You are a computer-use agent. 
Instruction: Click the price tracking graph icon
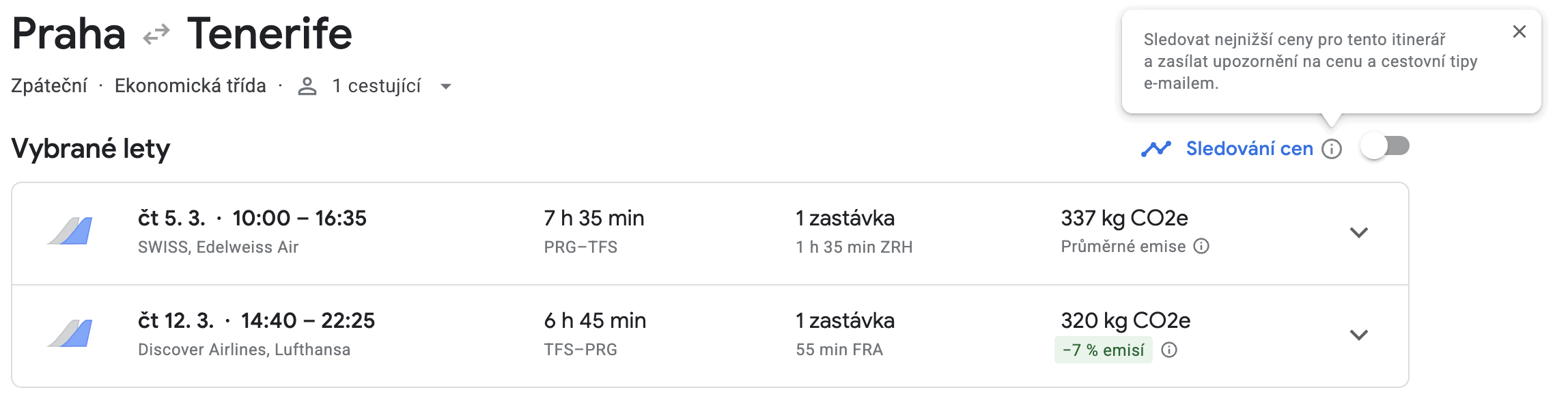(x=1156, y=148)
